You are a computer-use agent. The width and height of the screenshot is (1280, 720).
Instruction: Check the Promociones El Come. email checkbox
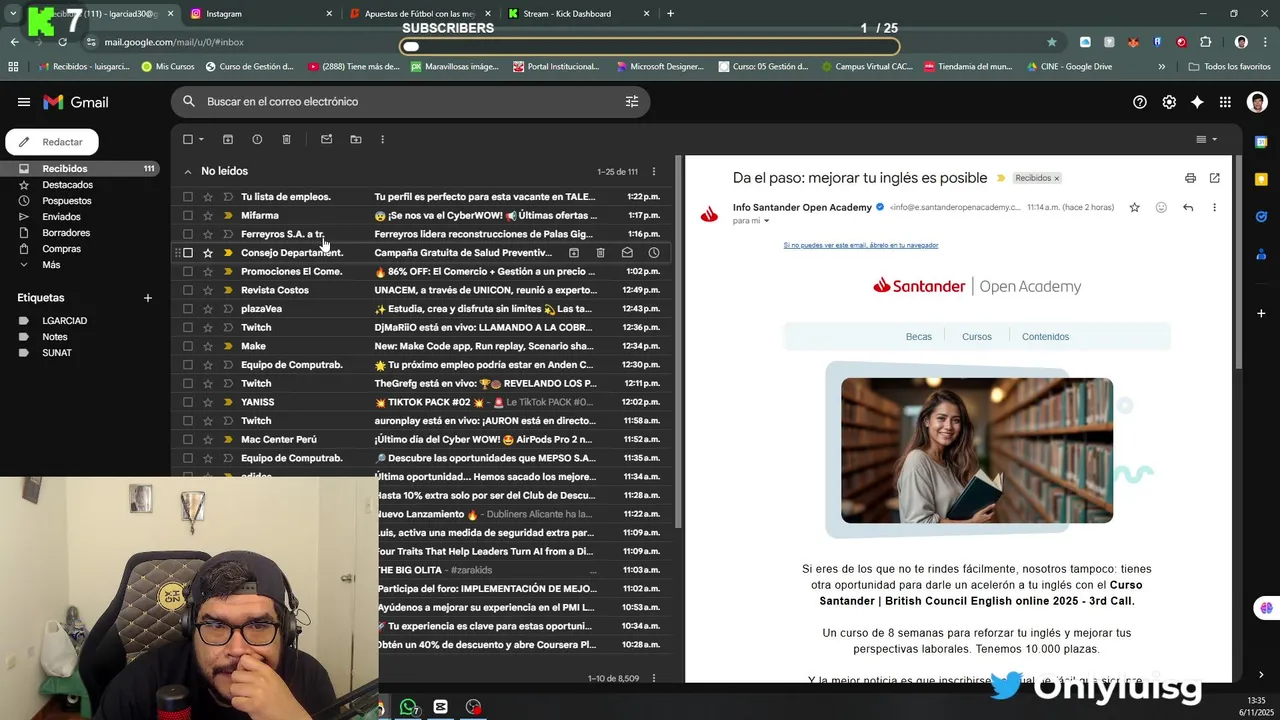click(187, 271)
